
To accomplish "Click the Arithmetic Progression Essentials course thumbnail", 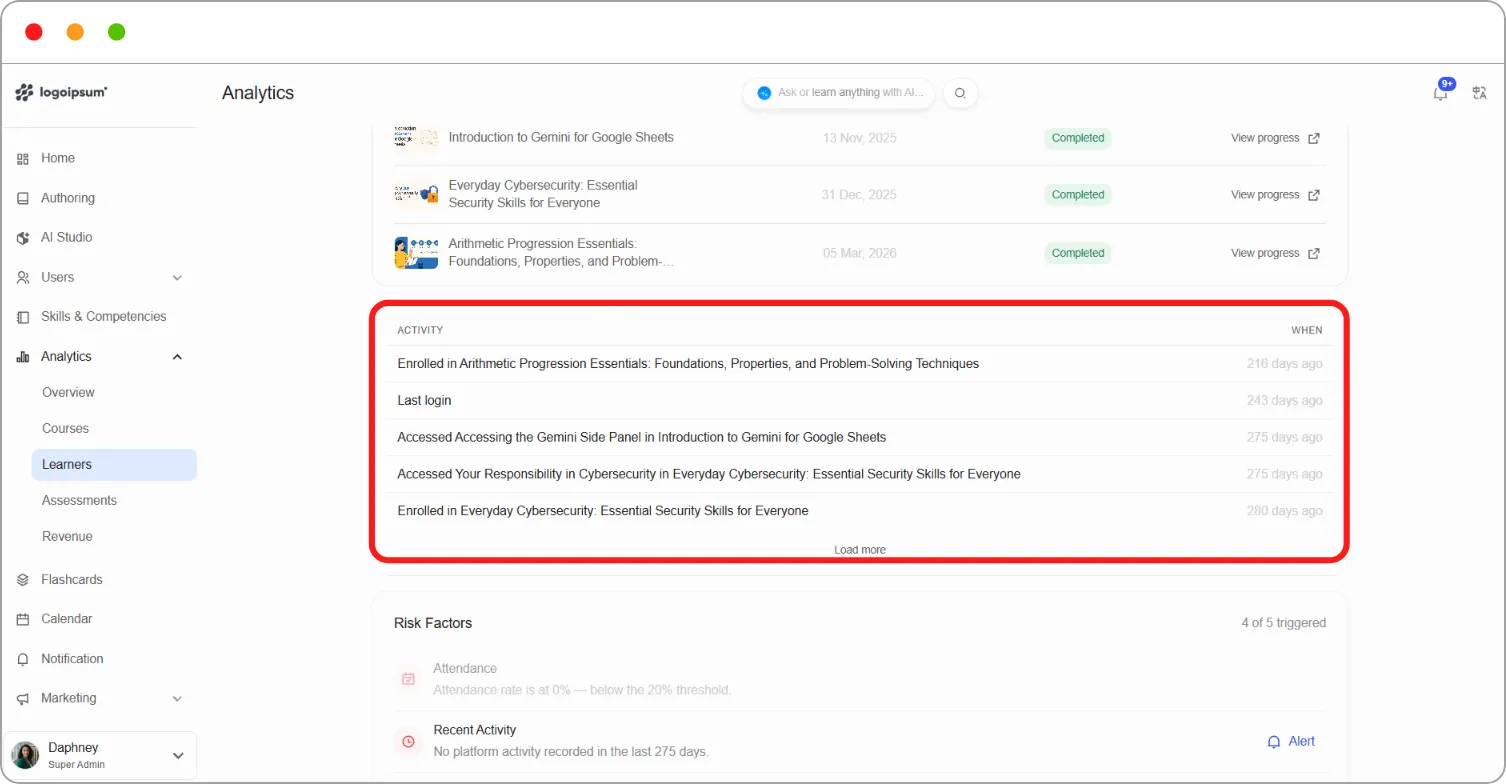I will click(416, 252).
